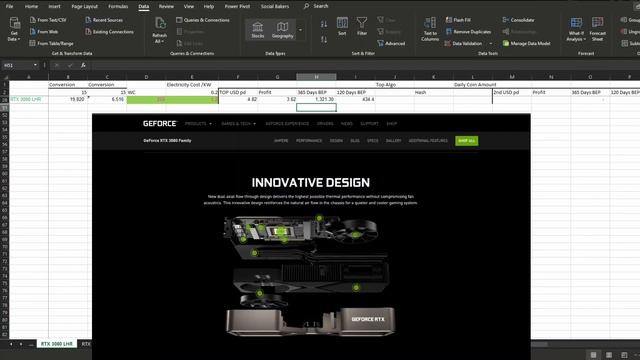Click DRIVERS link in GeForce navigation
Viewport: 640px width, 360px height.
325,124
